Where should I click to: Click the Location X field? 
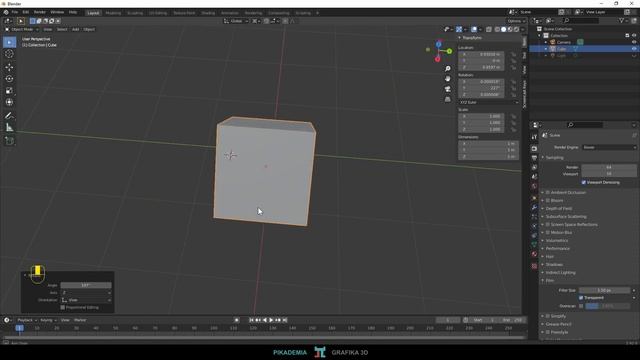coord(482,54)
